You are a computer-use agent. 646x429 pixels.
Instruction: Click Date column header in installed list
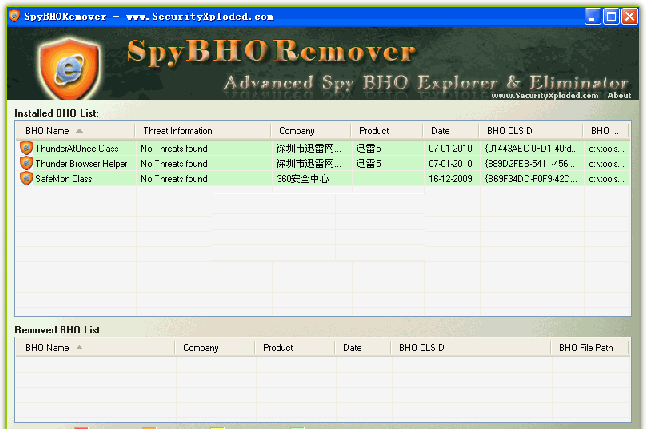click(x=440, y=131)
